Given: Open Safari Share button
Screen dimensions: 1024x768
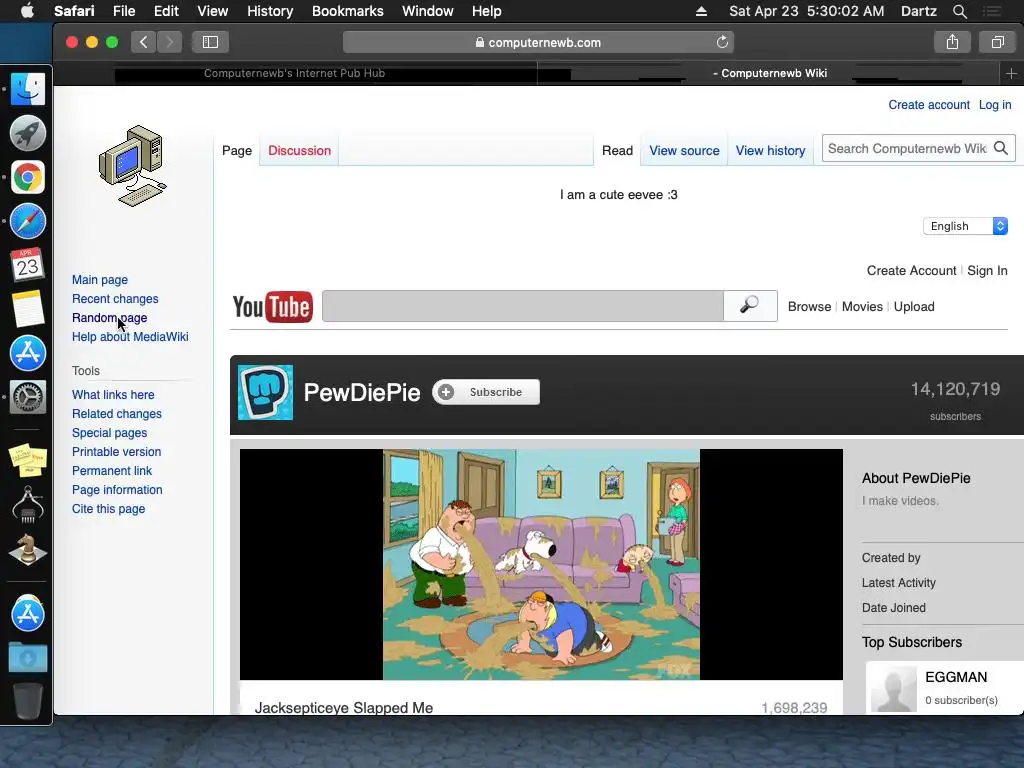Looking at the screenshot, I should click(x=952, y=42).
